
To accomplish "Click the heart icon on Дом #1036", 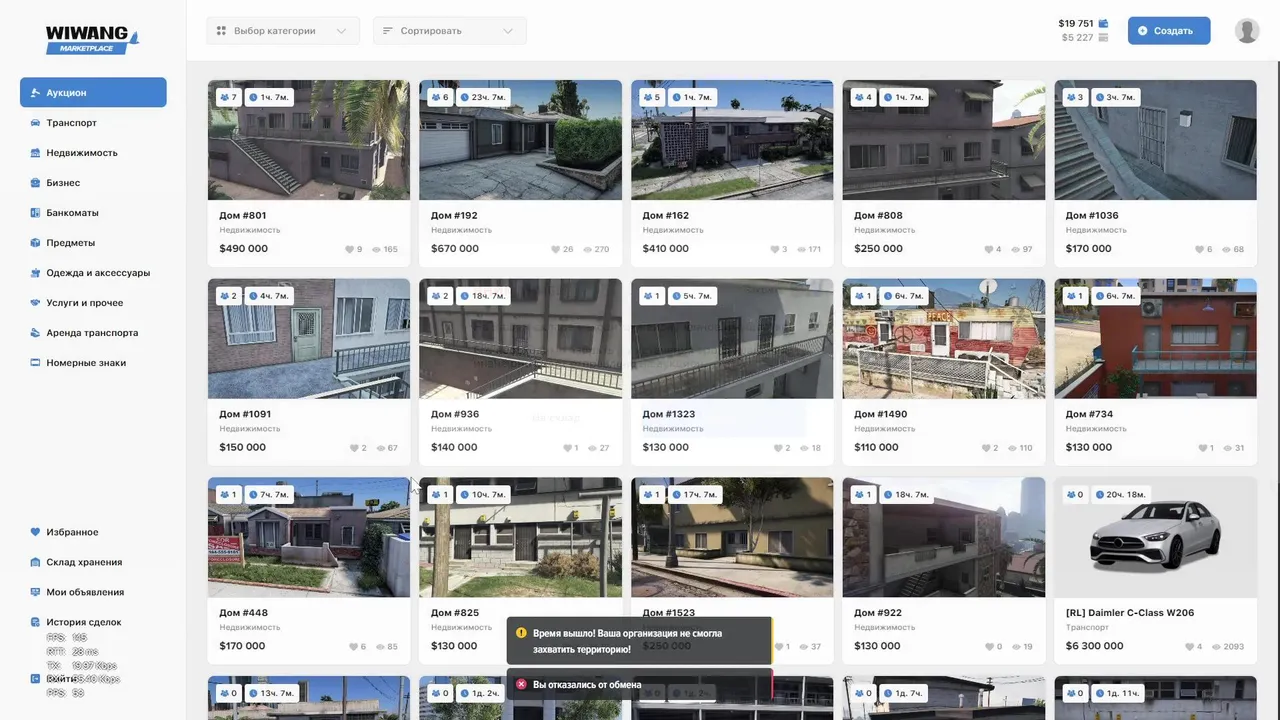I will pyautogui.click(x=1200, y=249).
